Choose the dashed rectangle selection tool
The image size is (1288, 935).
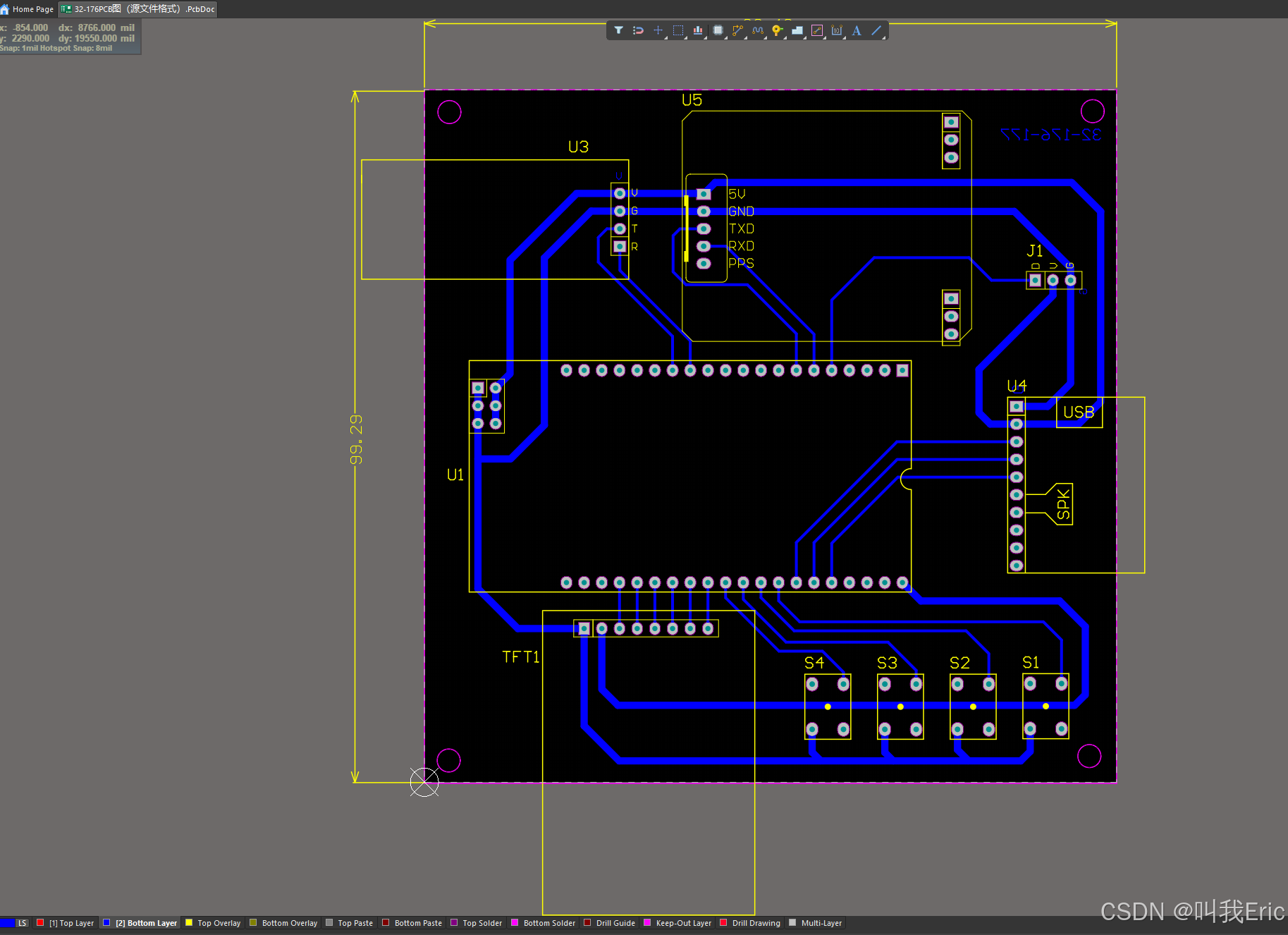[x=678, y=30]
